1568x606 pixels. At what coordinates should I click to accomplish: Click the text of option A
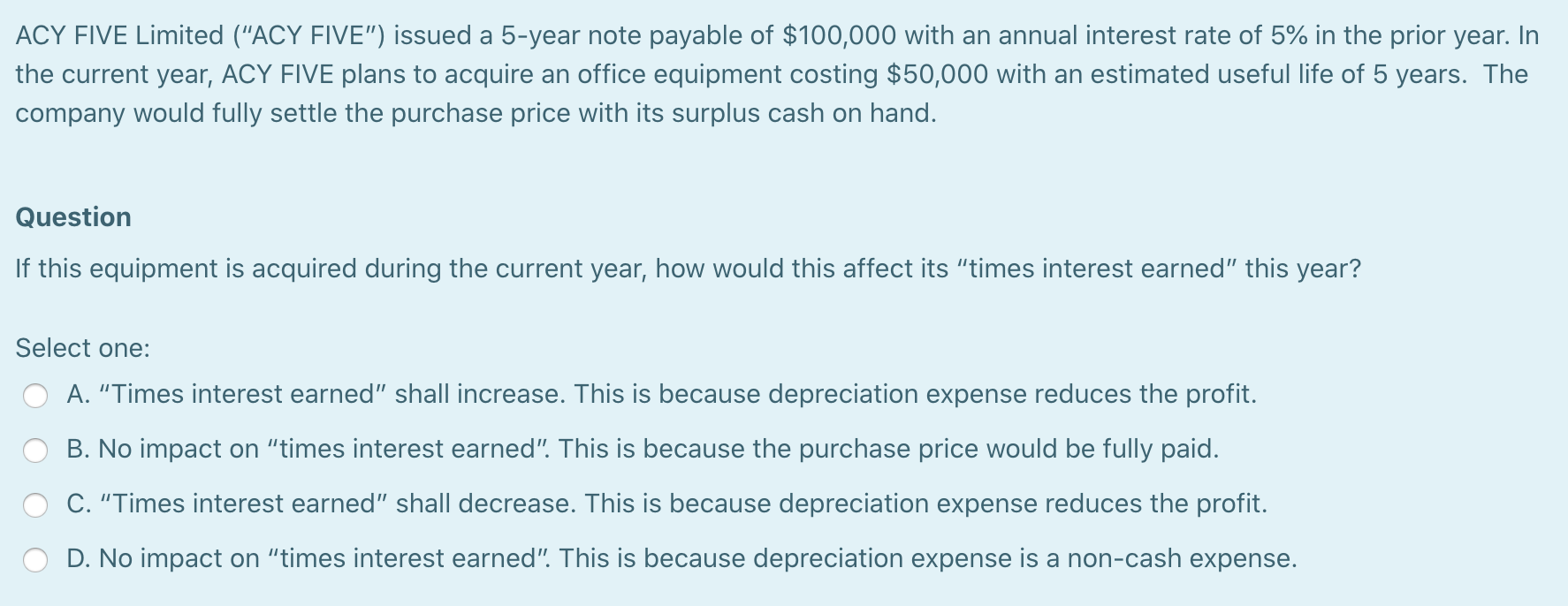pos(661,396)
